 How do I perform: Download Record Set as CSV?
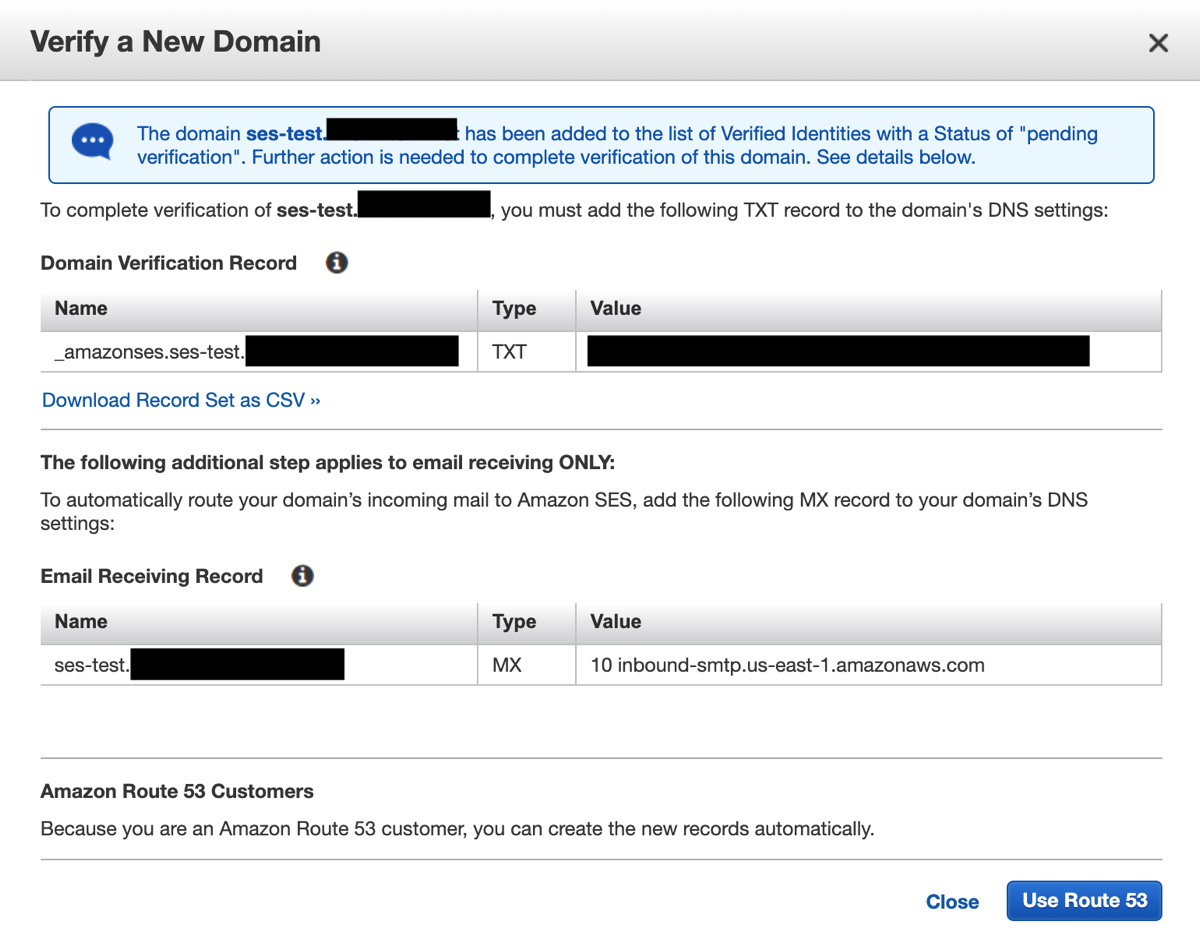click(181, 400)
